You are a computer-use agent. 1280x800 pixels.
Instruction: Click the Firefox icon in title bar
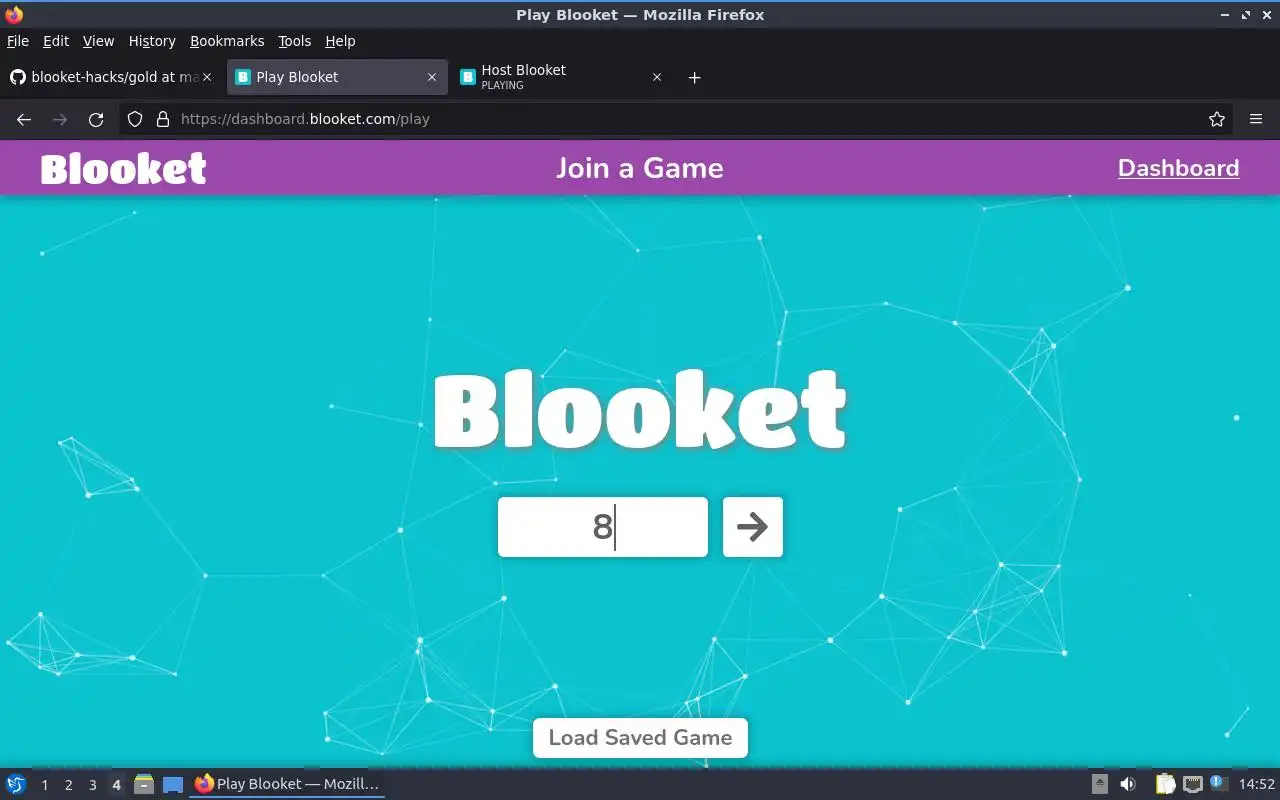14,15
